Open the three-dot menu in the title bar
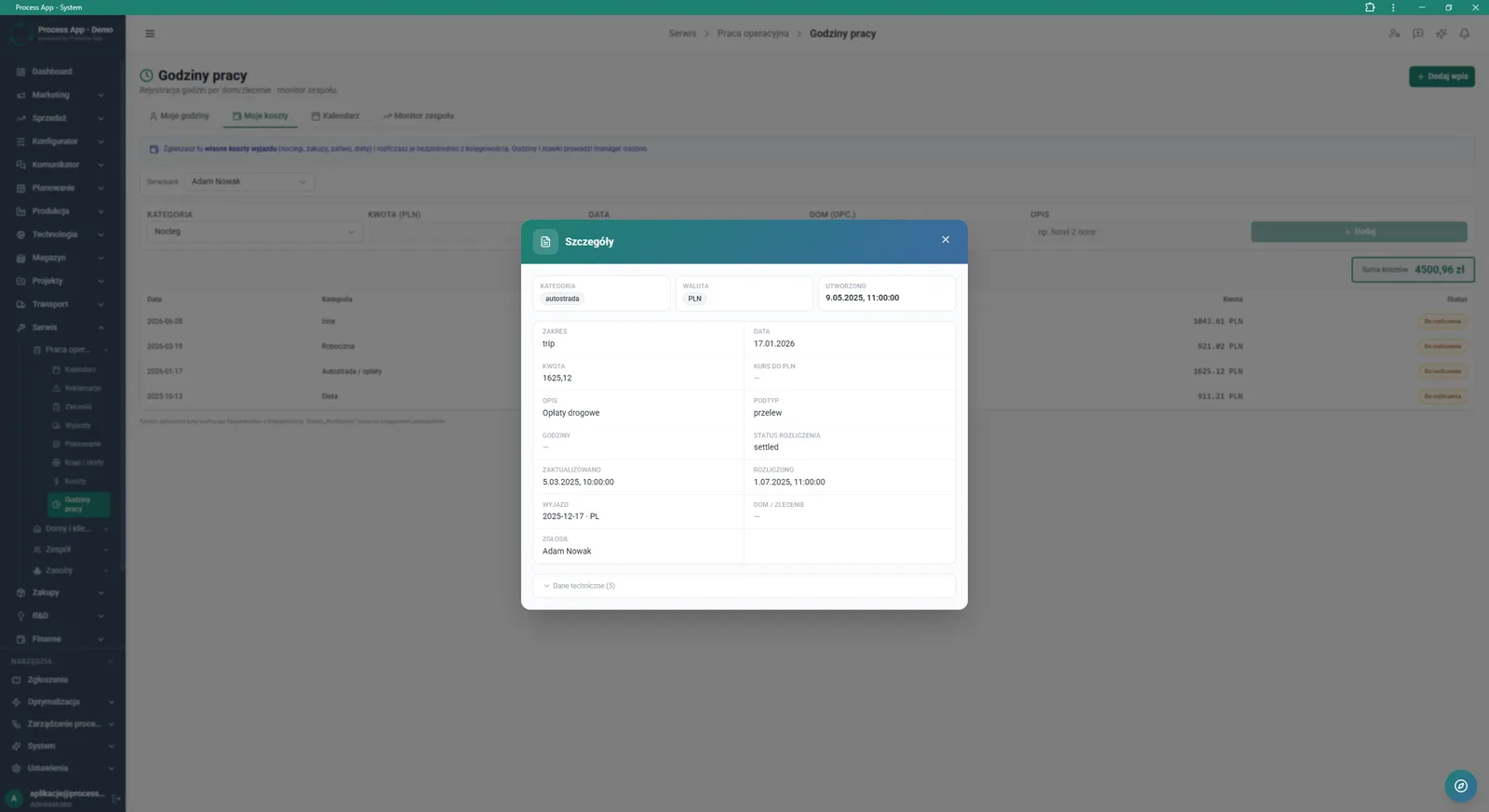 point(1393,7)
